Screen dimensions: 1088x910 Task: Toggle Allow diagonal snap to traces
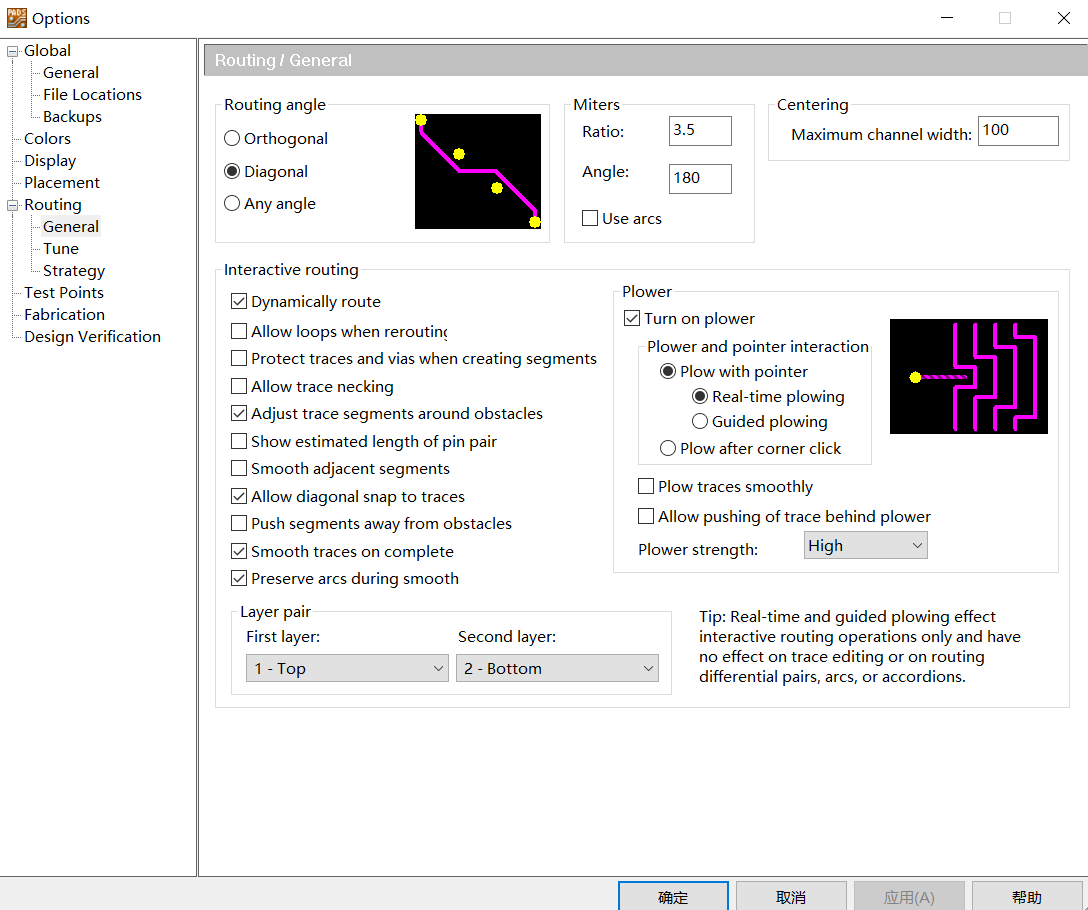pos(239,496)
